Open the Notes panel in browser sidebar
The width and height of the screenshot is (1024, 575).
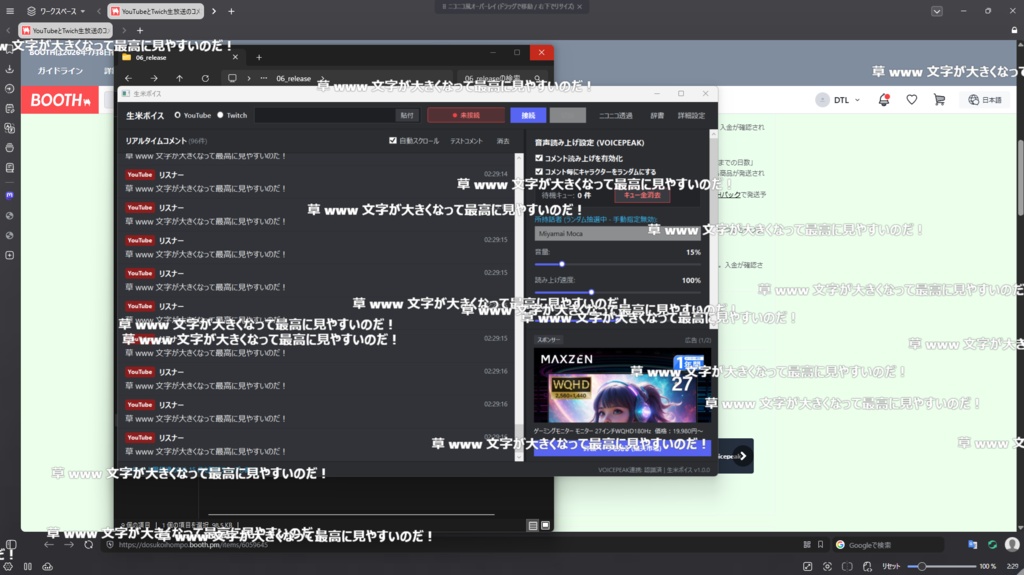[10, 108]
